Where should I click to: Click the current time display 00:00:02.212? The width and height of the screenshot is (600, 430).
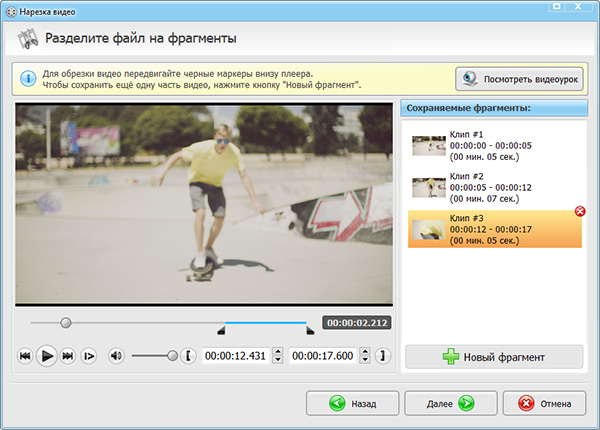tap(357, 323)
